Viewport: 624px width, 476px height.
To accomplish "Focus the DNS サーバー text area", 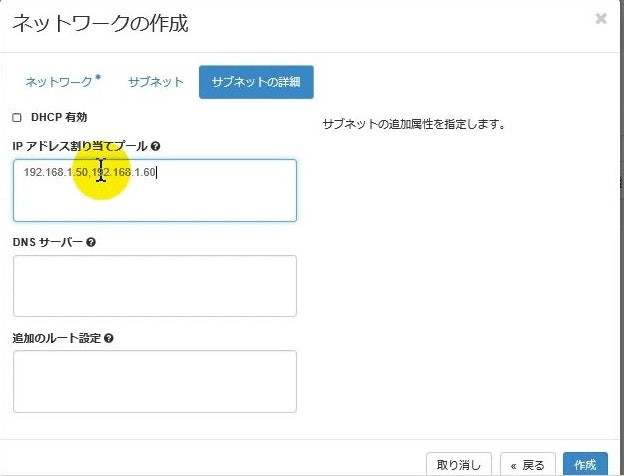I will point(155,286).
